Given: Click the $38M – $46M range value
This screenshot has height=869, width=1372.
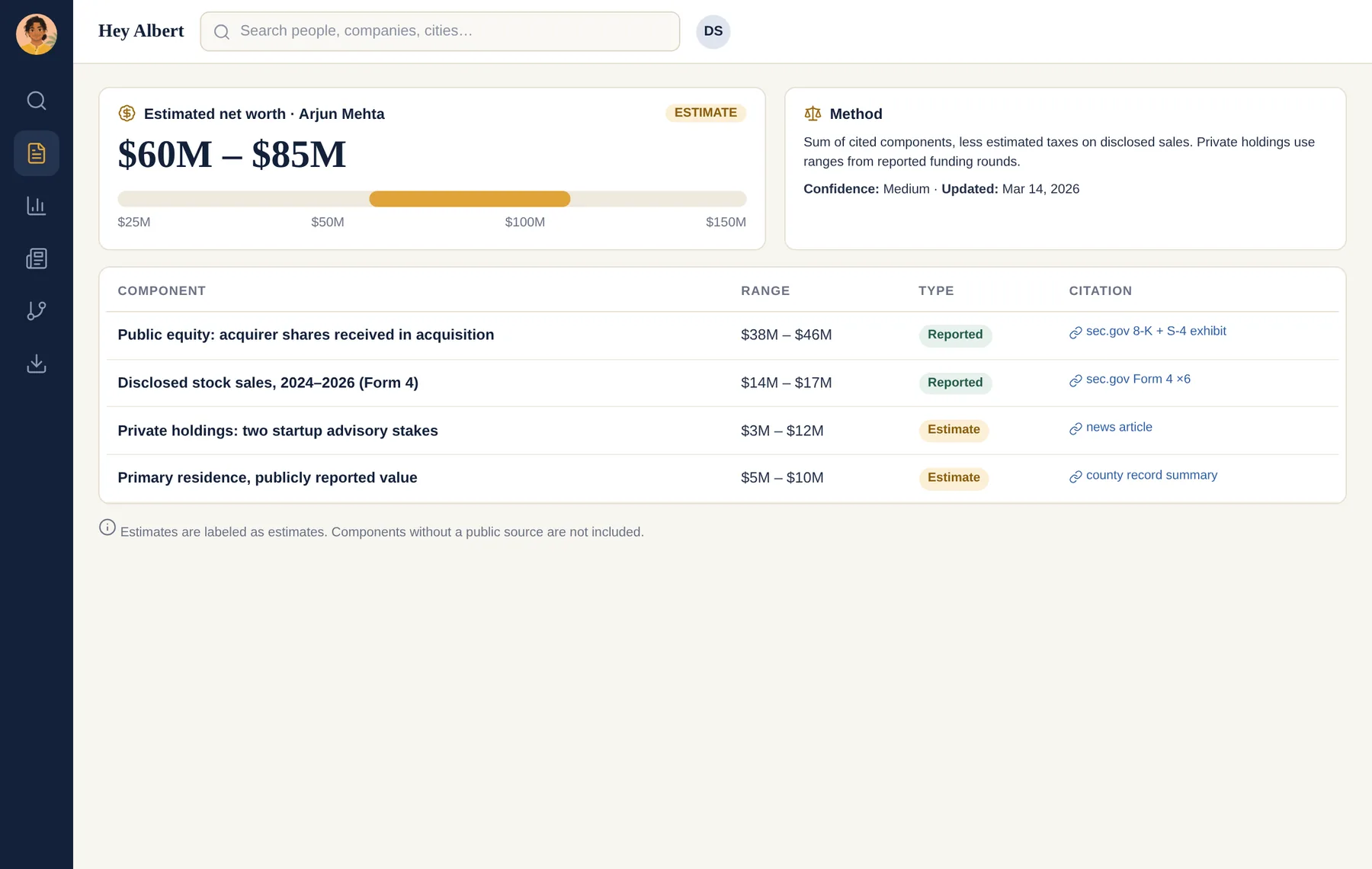Looking at the screenshot, I should pos(786,335).
